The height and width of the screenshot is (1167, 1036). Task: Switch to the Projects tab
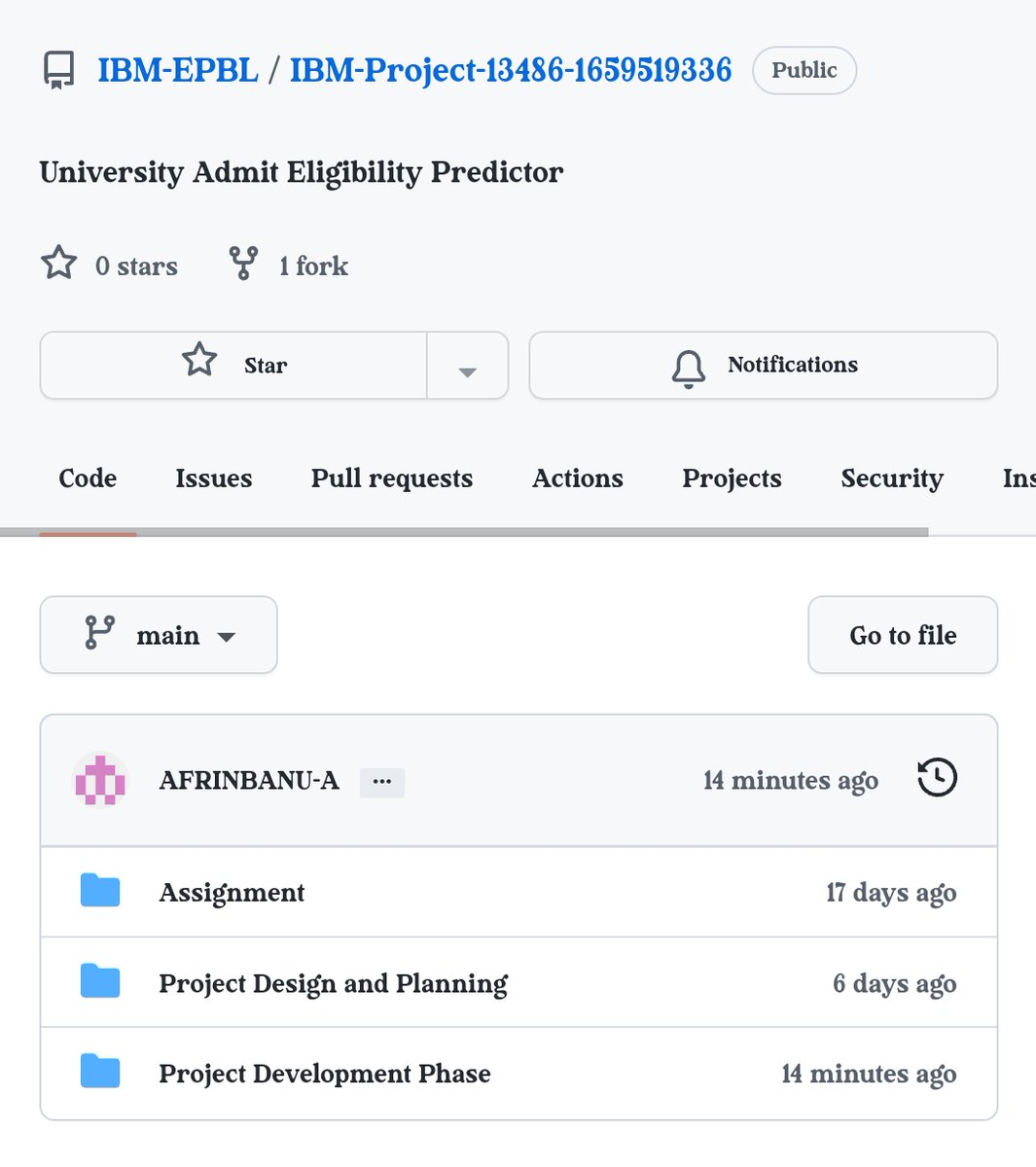tap(732, 478)
